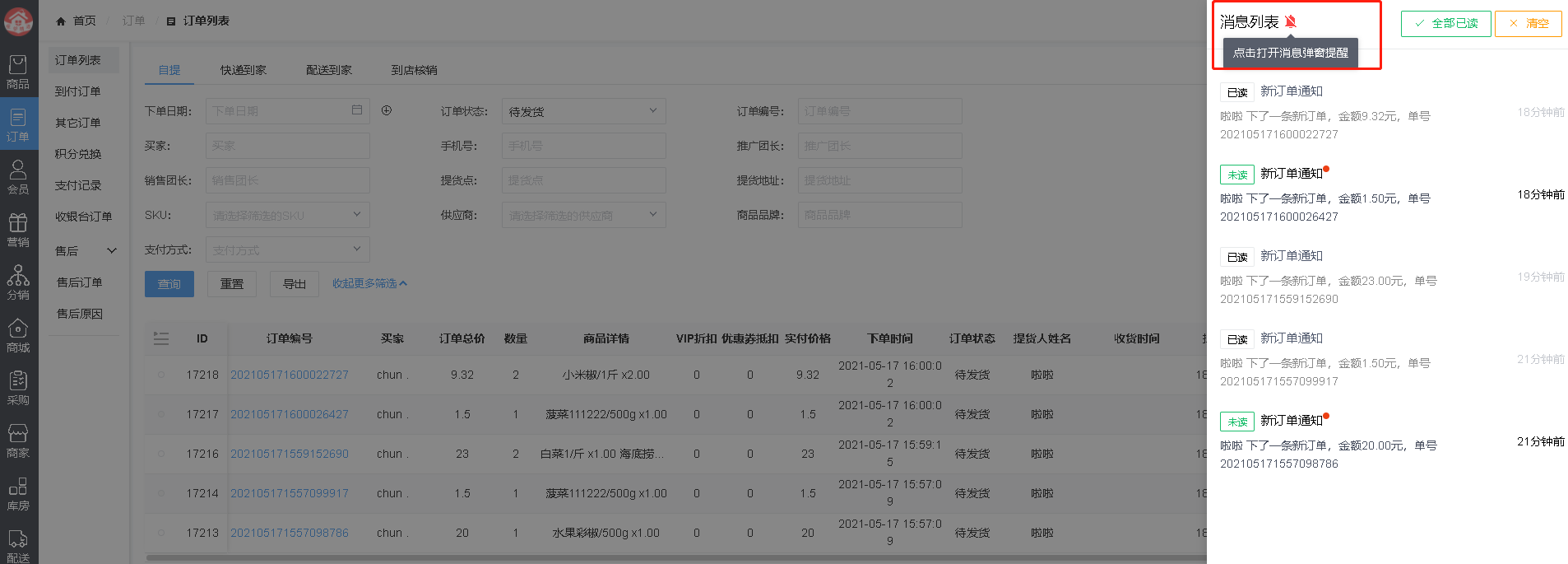The width and height of the screenshot is (1568, 564).
Task: Switch to the 到店核销 tab
Action: click(414, 70)
